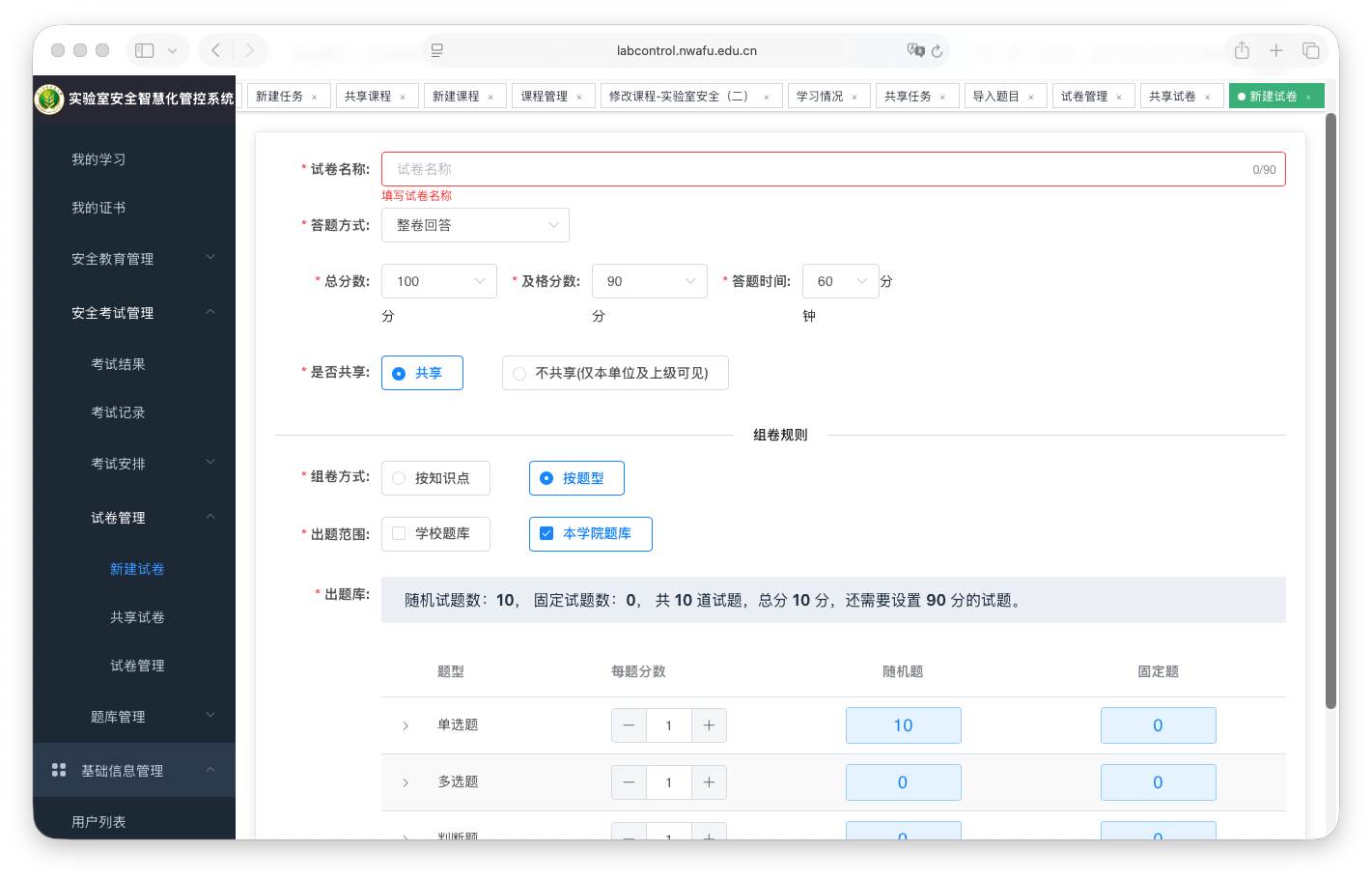This screenshot has height=880, width=1372.
Task: Open a new Safari tab with plus icon
Action: [x=1275, y=50]
